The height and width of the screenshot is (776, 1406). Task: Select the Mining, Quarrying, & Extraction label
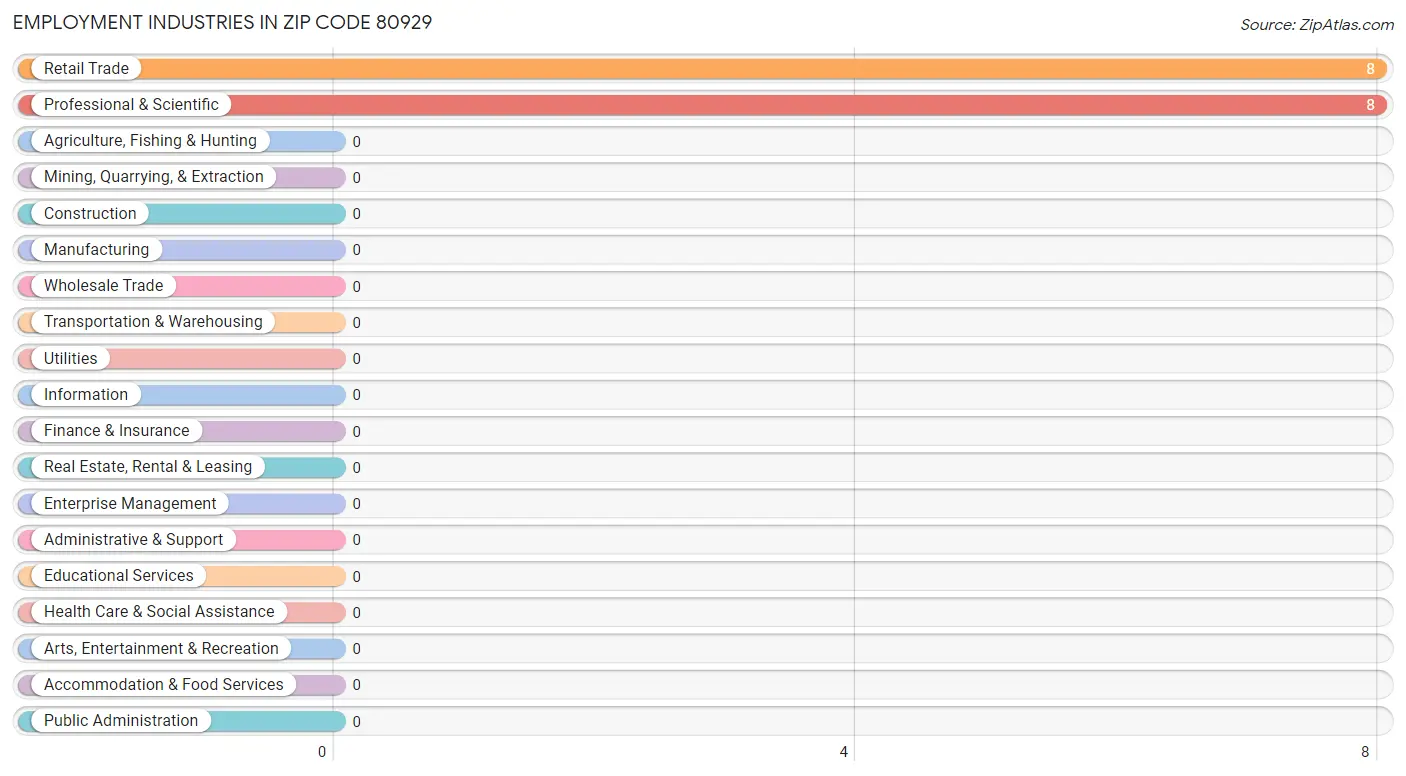coord(154,177)
